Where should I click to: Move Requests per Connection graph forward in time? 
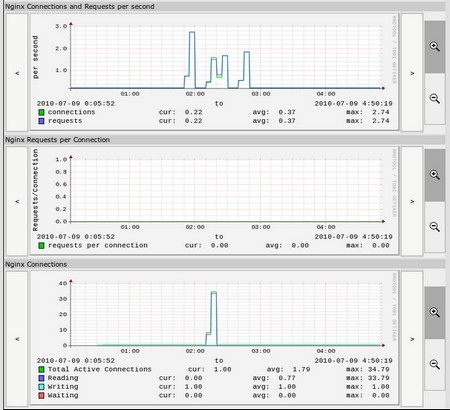[412, 201]
